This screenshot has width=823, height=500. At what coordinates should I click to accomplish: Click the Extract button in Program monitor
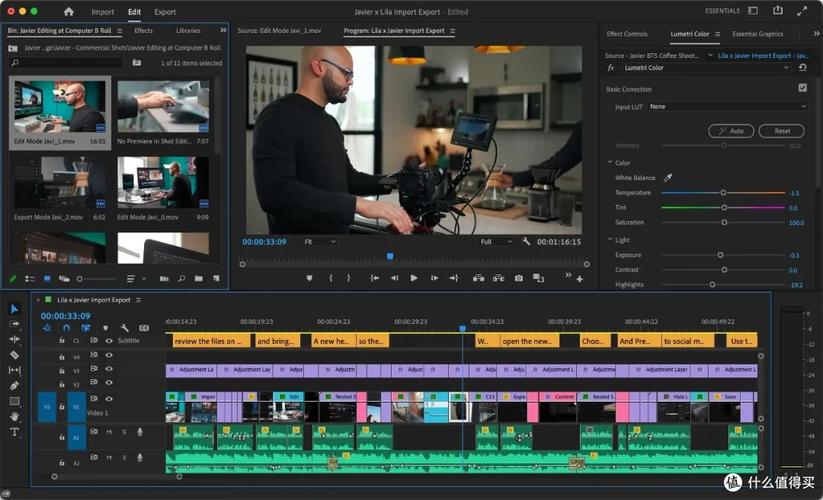pos(498,278)
